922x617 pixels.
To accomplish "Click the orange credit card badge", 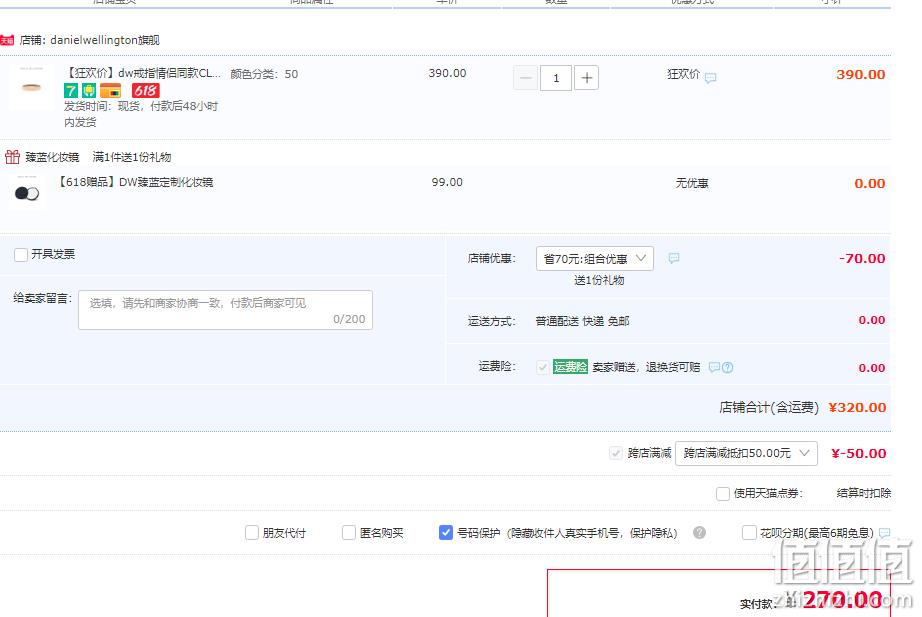I will (111, 91).
